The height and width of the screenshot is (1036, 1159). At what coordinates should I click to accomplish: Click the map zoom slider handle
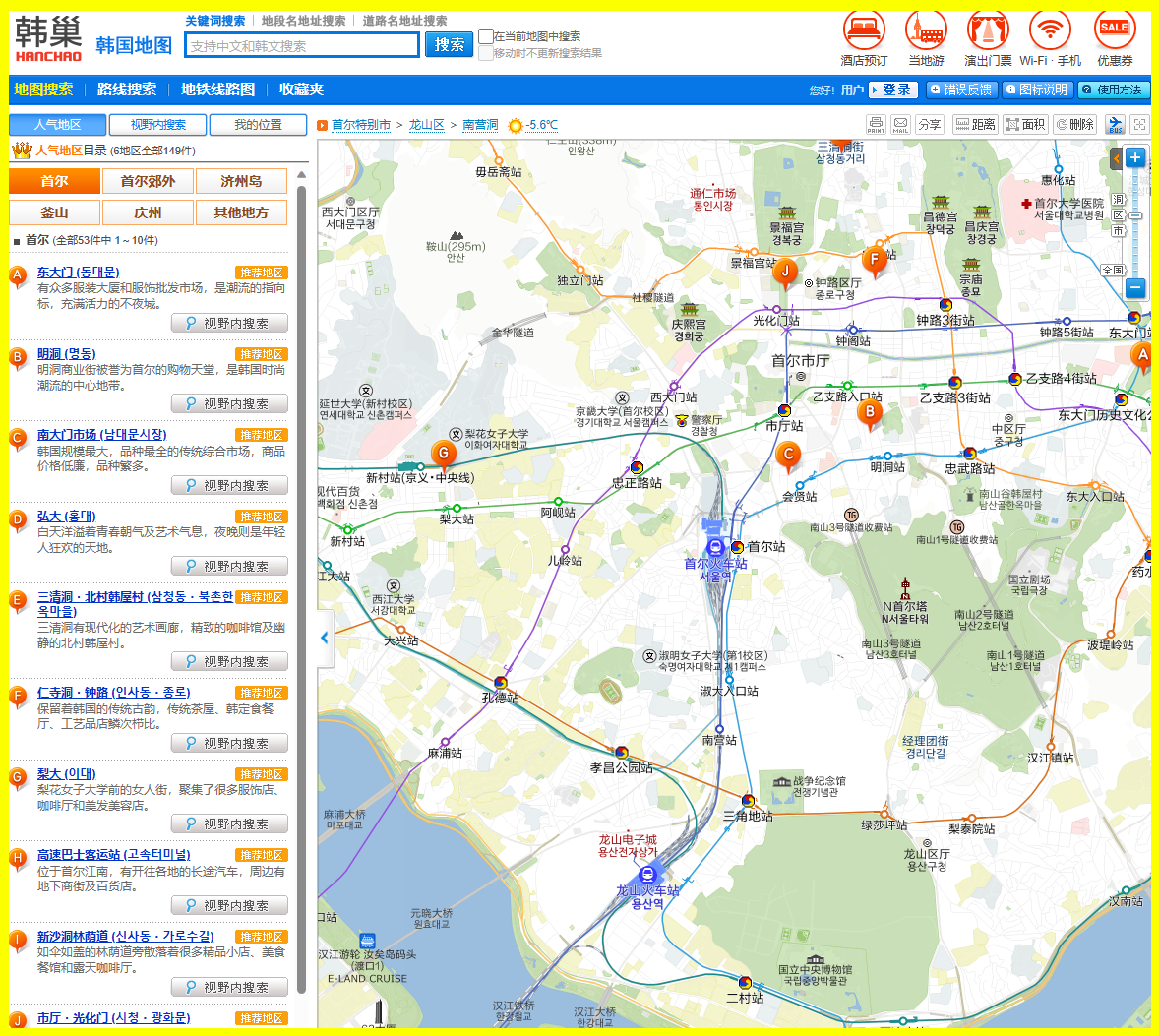[1135, 215]
